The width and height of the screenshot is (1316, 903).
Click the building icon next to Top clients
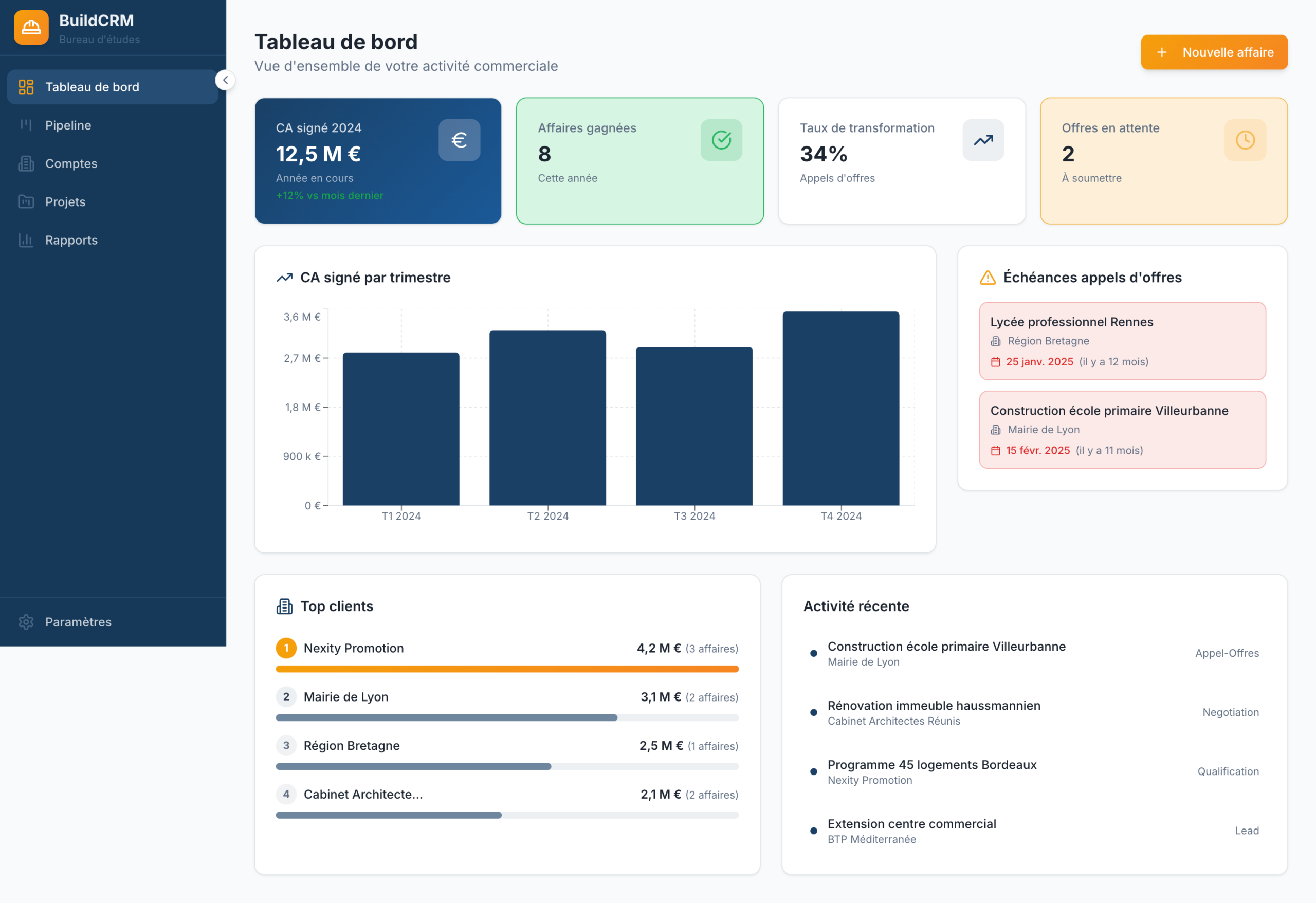284,606
